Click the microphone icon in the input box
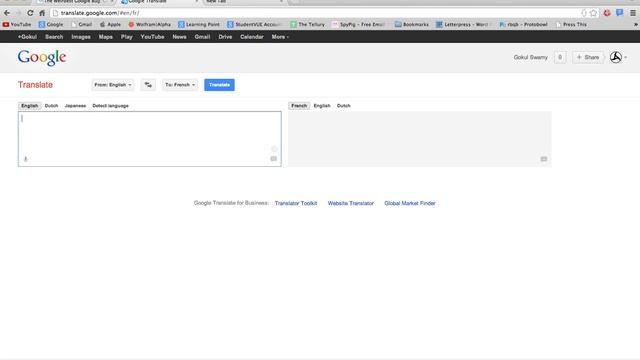This screenshot has width=640, height=360. (25, 159)
